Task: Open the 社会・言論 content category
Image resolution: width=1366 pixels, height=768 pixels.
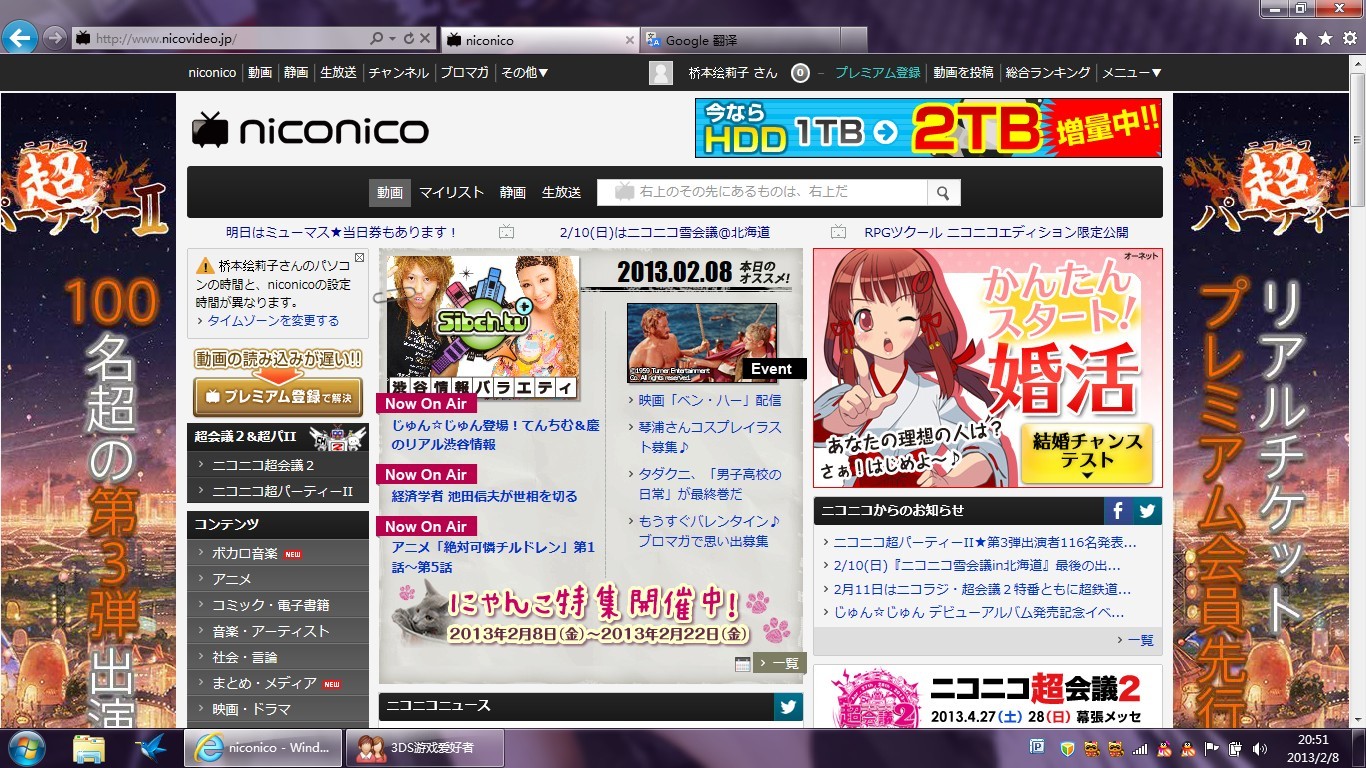Action: [x=278, y=657]
